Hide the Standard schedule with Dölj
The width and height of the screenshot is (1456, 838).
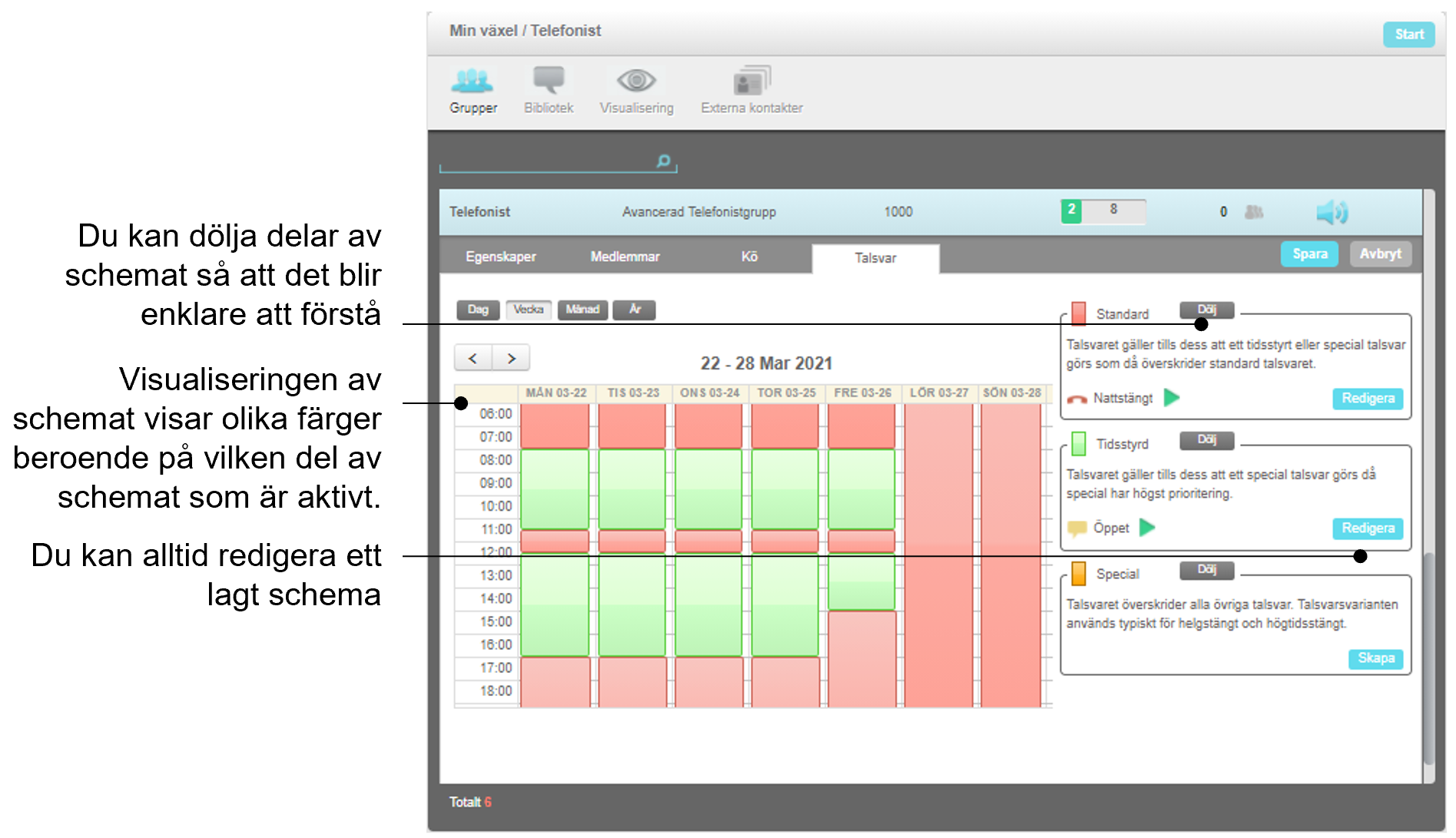(1207, 310)
